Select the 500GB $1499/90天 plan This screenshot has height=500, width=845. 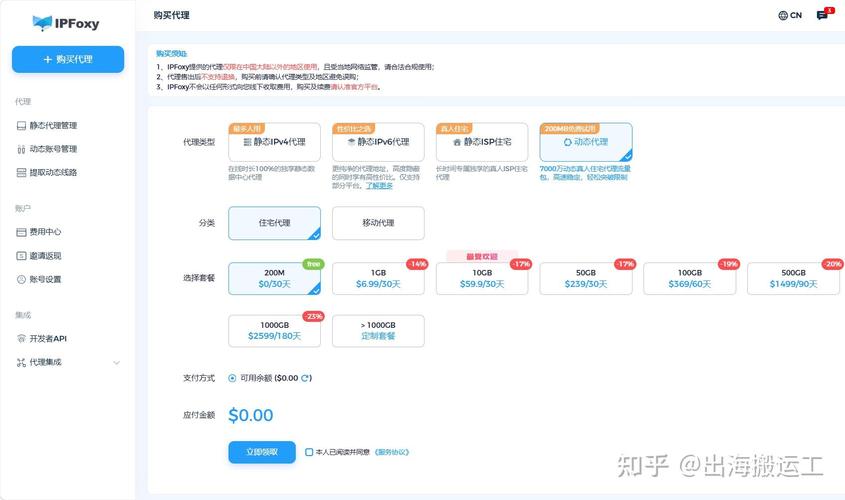pyautogui.click(x=793, y=279)
